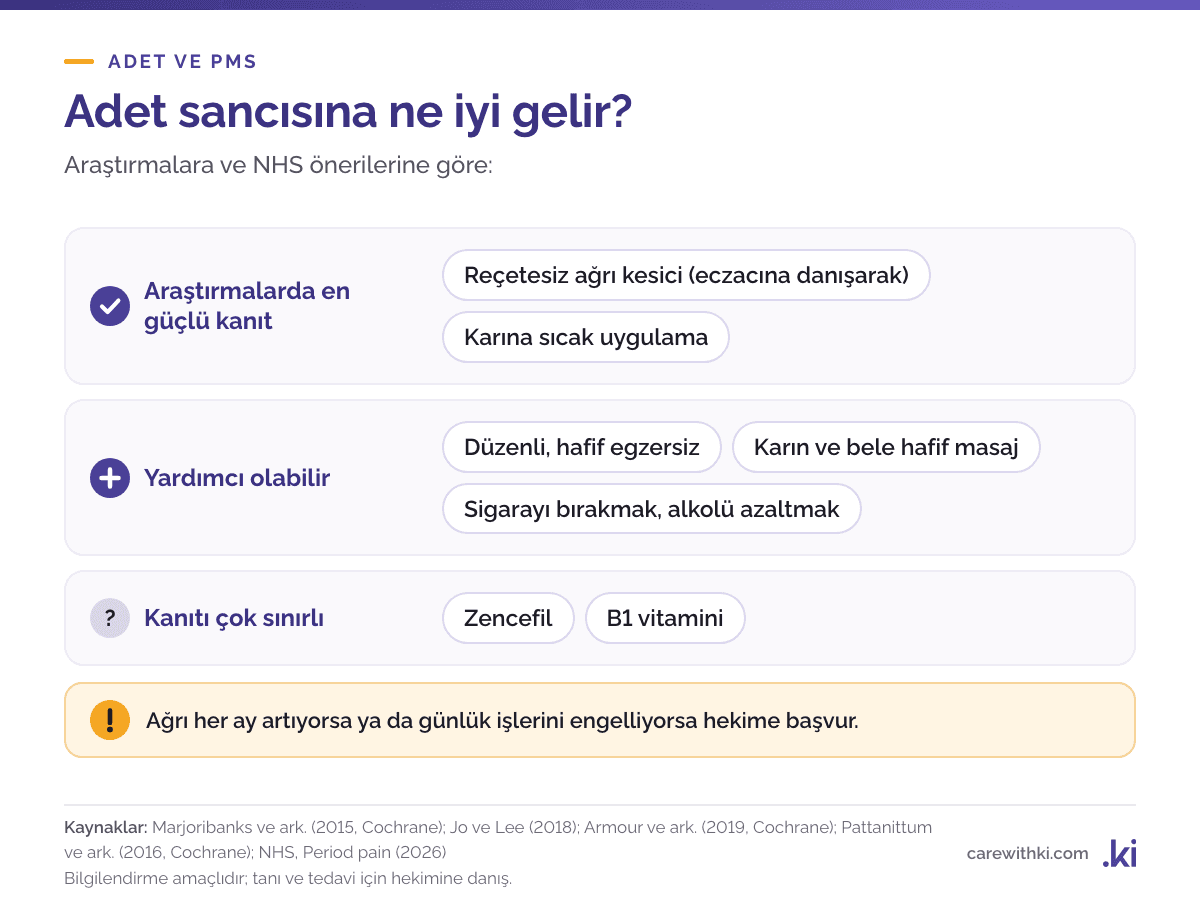Click the .ki logo
The image size is (1200, 900).
[x=1119, y=853]
